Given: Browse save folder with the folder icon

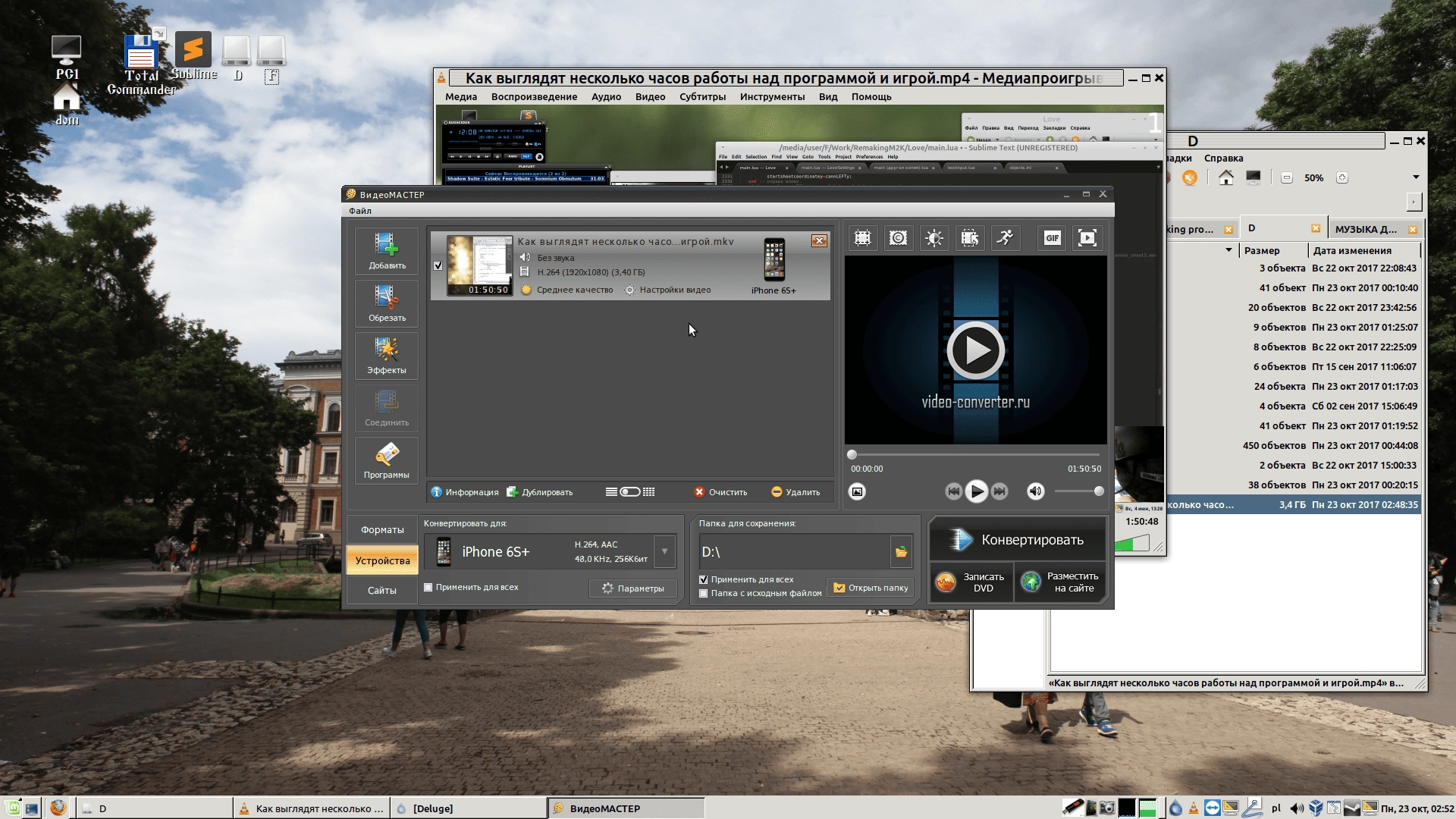Looking at the screenshot, I should coord(901,552).
